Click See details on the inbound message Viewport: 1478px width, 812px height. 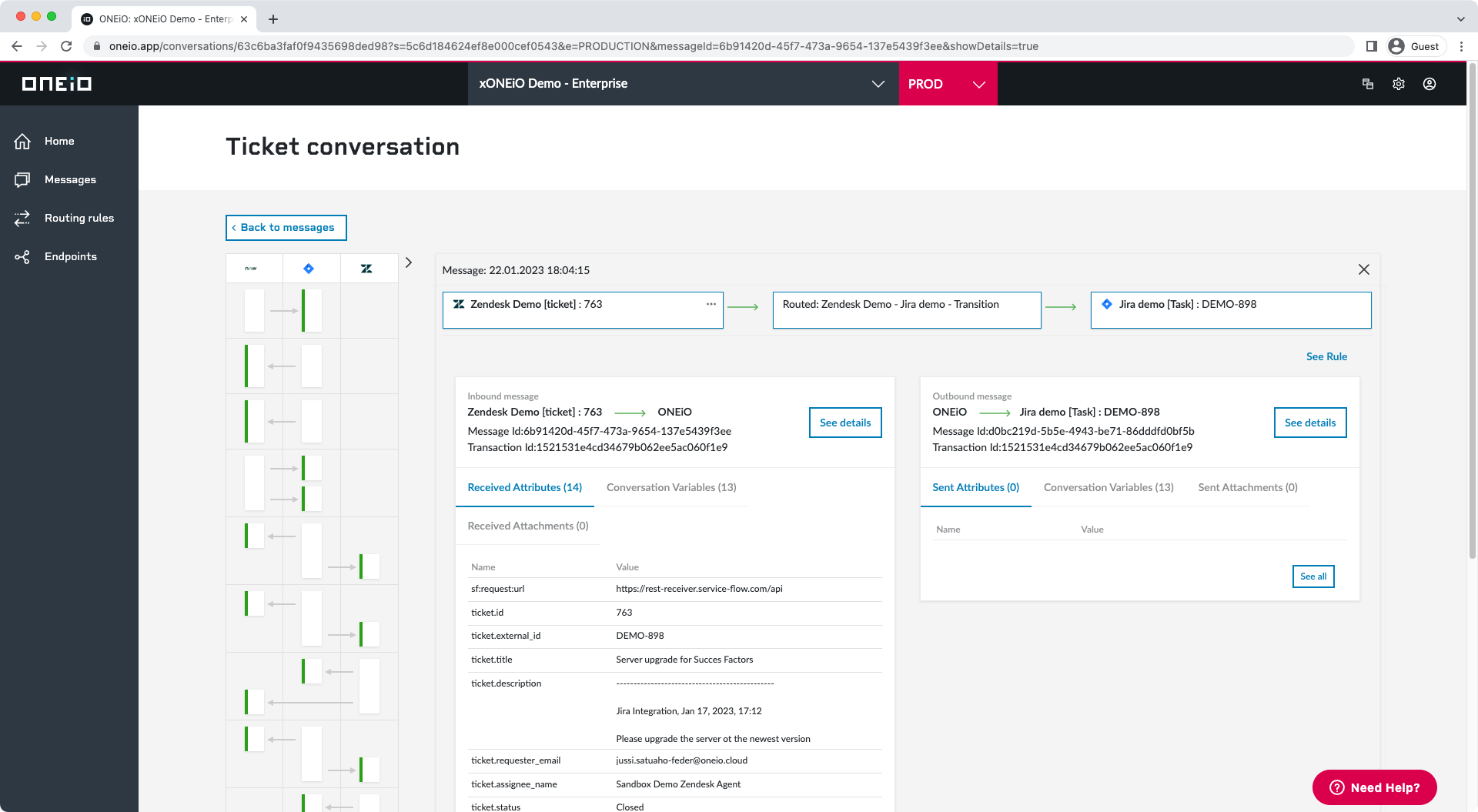pos(845,423)
